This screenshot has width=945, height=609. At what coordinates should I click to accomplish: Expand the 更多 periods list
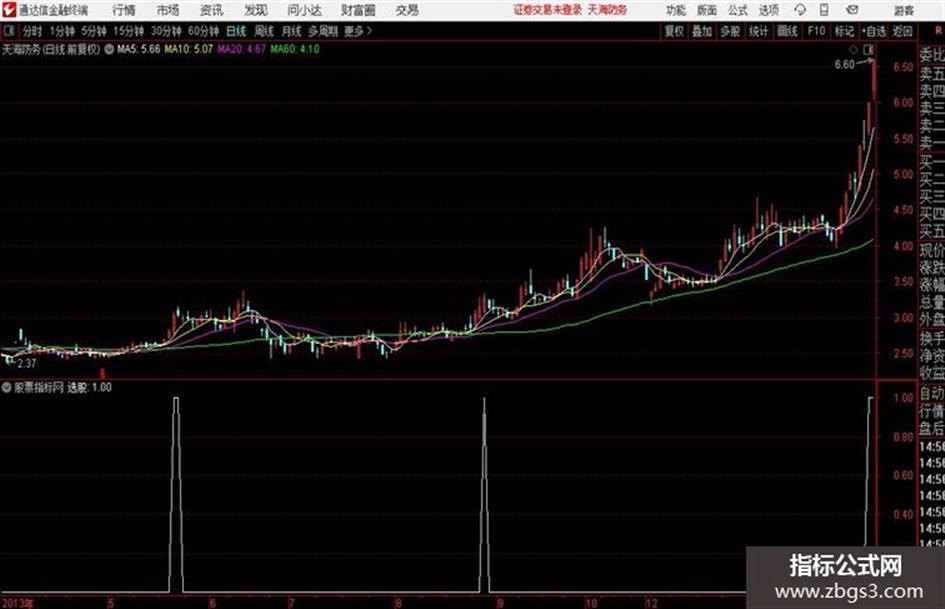click(x=358, y=31)
